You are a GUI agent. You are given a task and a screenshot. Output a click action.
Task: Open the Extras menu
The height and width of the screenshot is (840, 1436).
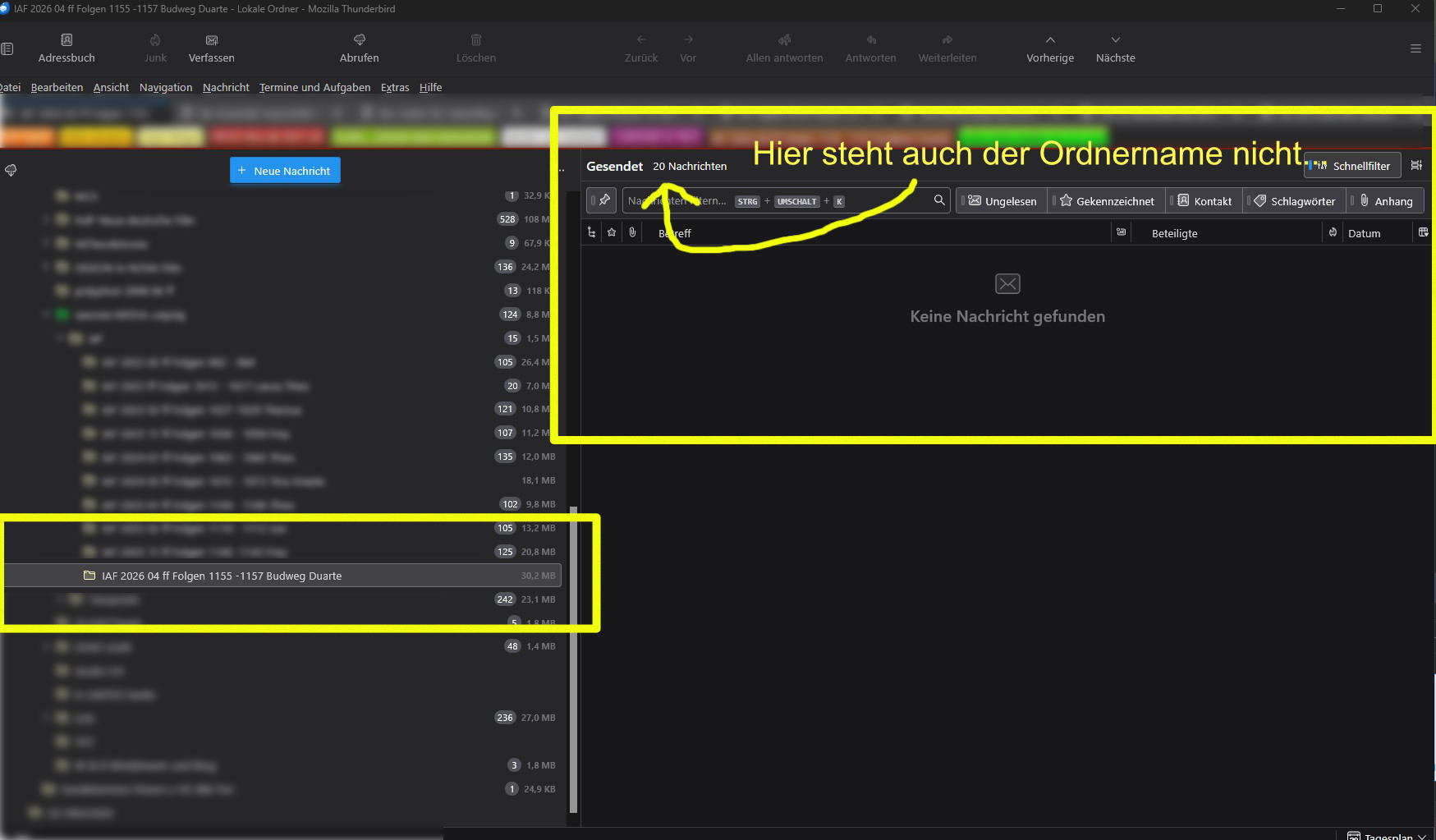[395, 88]
